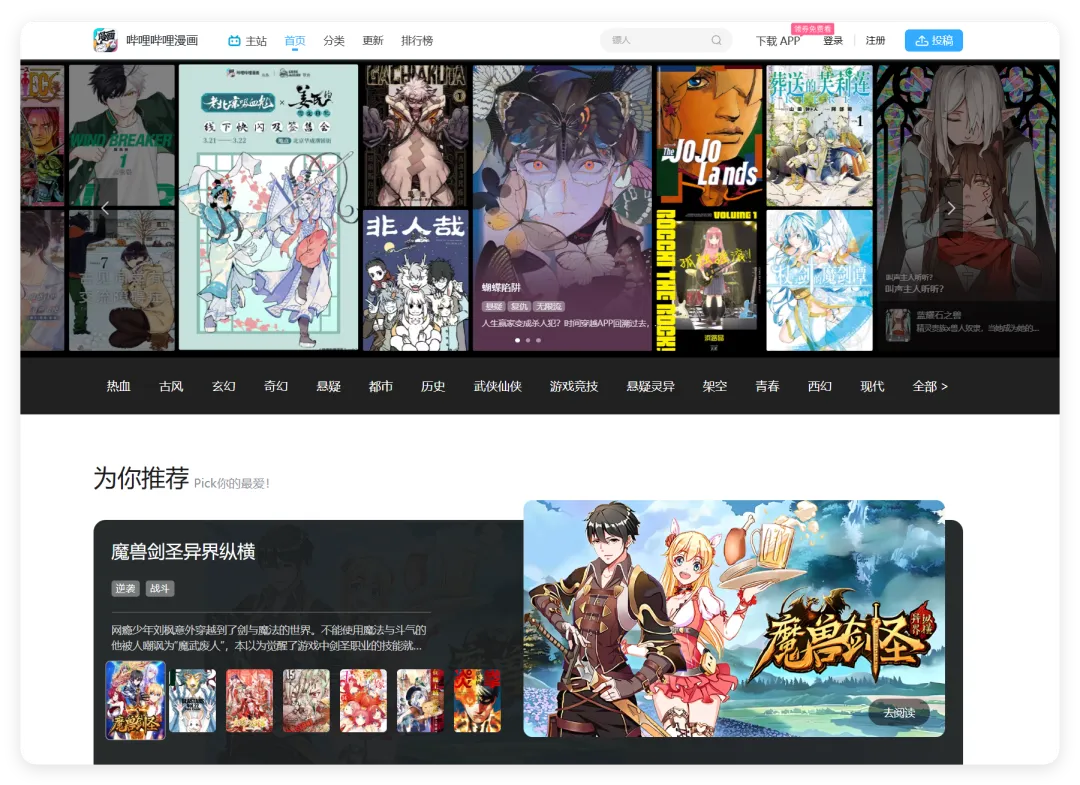
Task: Open the 排行榜 ranking tab
Action: [417, 41]
